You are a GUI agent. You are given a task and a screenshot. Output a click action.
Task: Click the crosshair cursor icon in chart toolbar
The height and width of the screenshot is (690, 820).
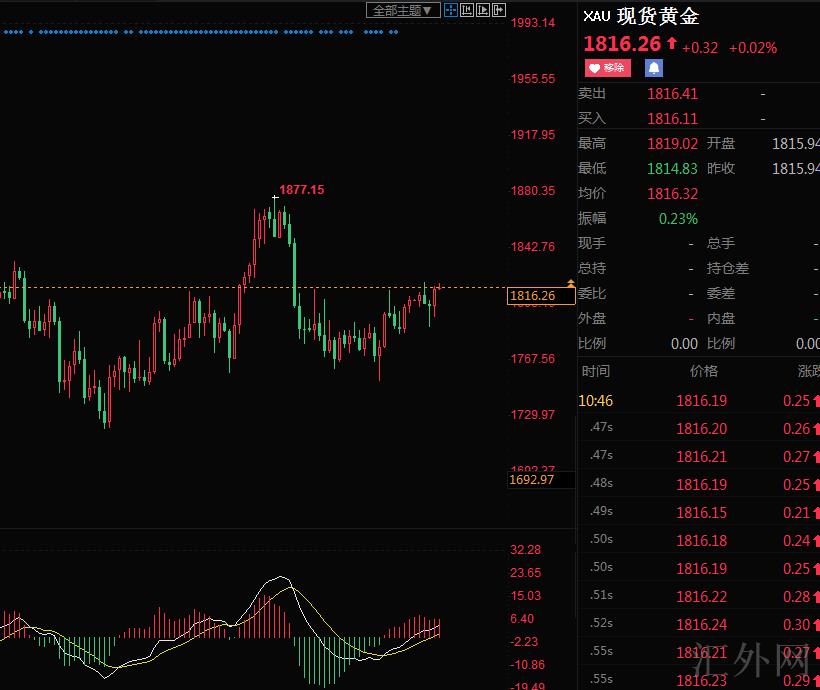tap(451, 10)
